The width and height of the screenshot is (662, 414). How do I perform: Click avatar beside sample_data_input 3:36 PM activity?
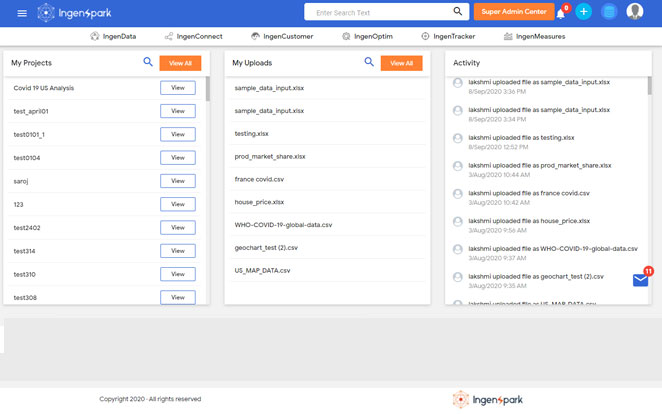[458, 83]
